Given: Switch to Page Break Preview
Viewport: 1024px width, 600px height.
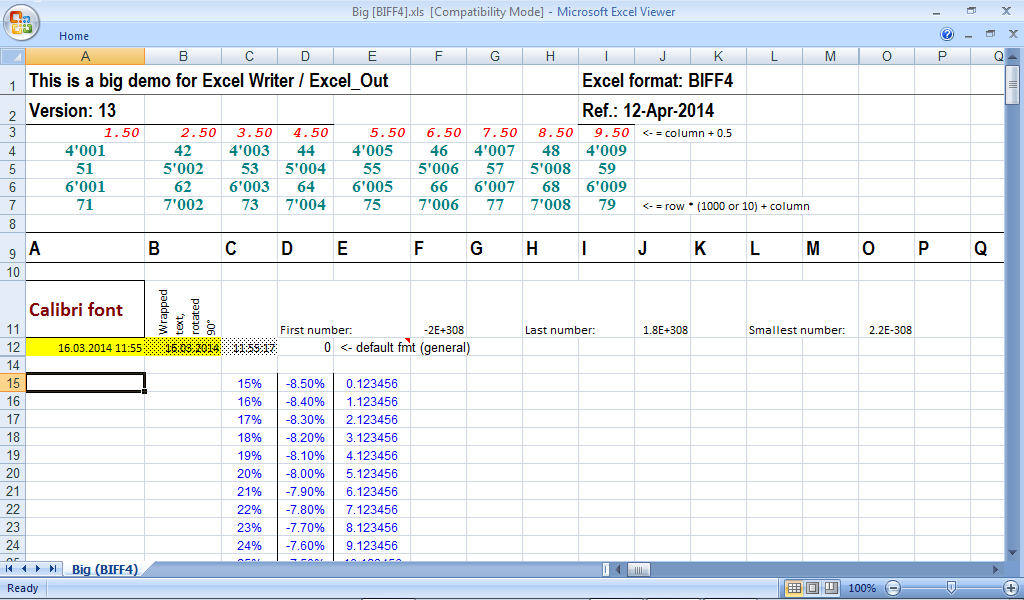Looking at the screenshot, I should point(830,588).
